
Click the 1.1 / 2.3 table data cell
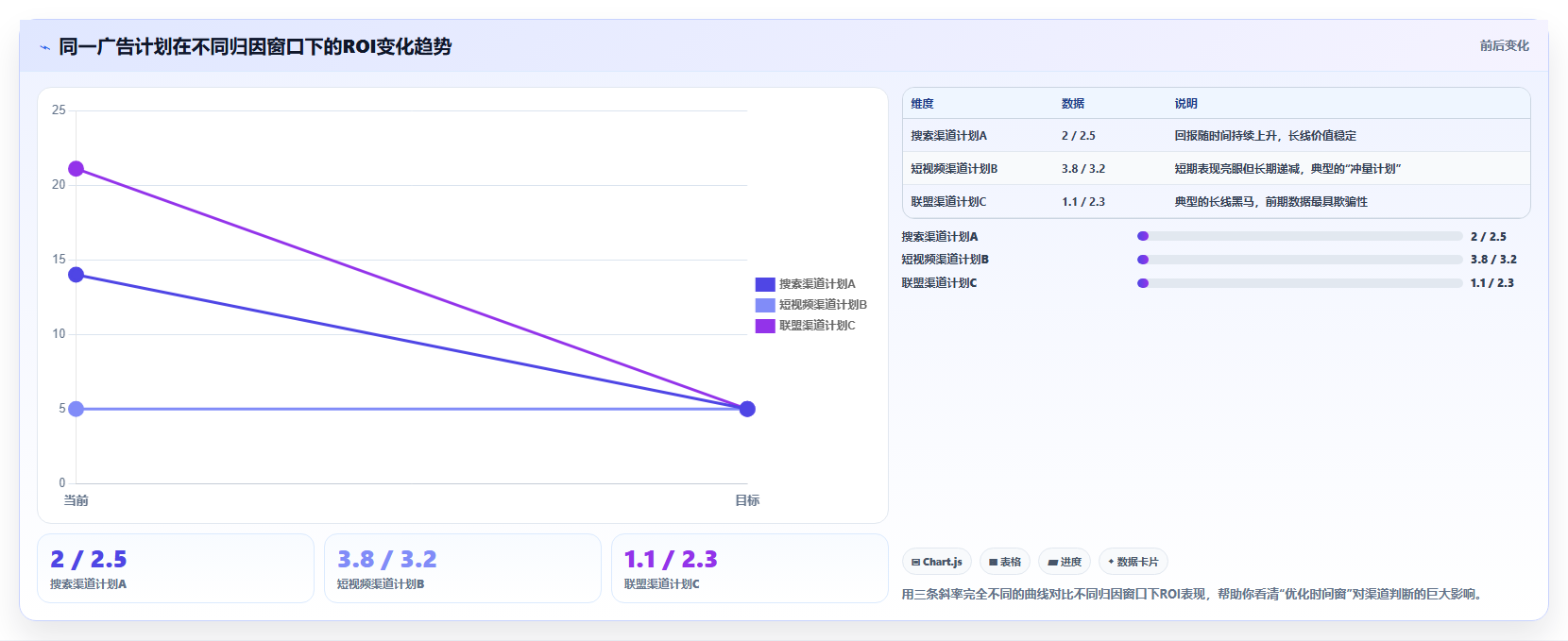[x=1083, y=202]
